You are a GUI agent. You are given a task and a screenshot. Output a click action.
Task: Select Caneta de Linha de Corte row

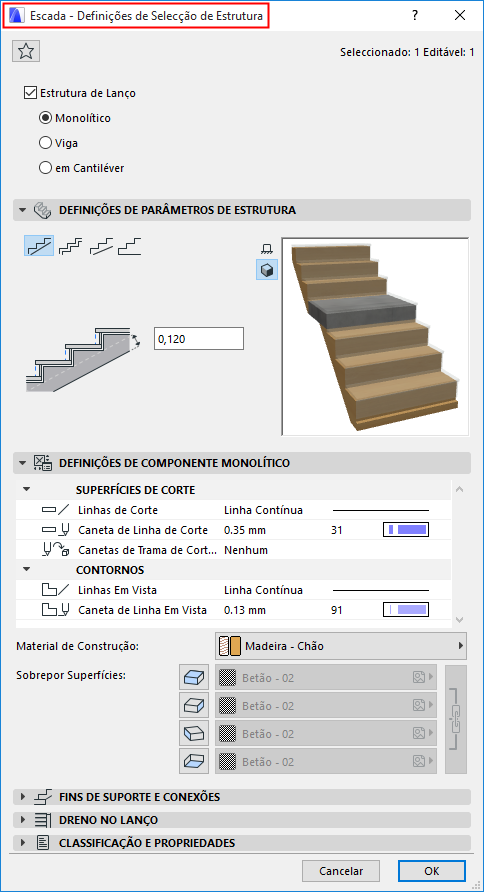pyautogui.click(x=233, y=530)
